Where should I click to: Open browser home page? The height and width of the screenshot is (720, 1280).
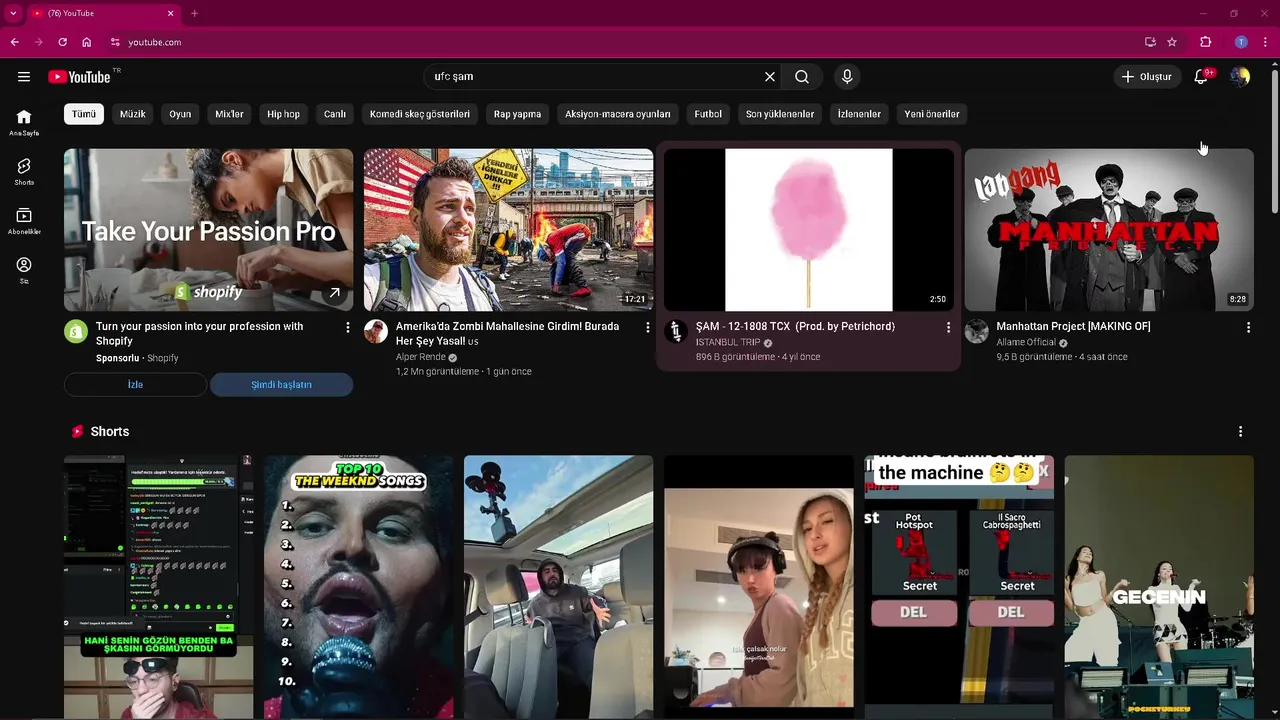pos(87,42)
